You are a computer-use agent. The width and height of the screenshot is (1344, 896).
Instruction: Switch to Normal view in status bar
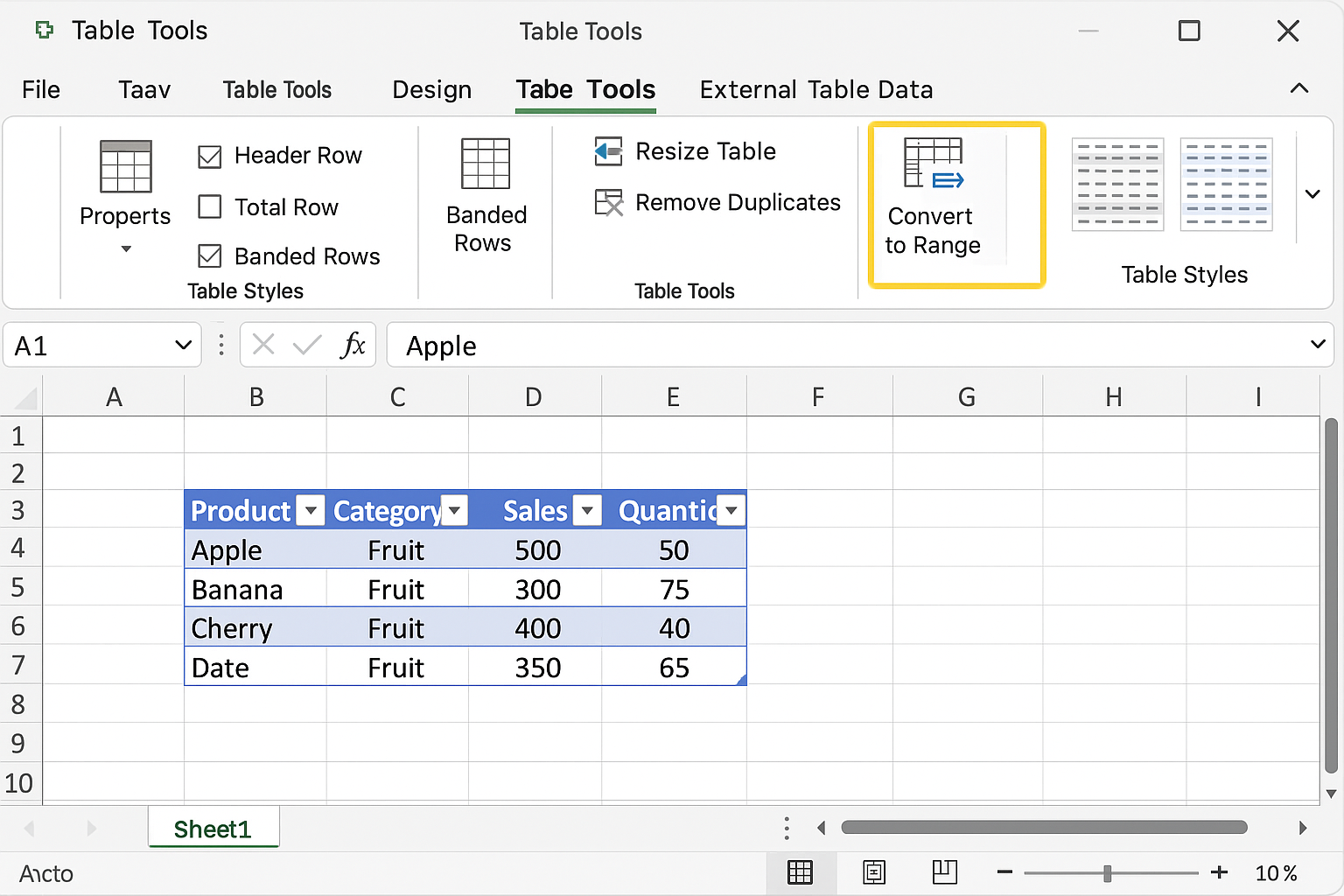(800, 872)
